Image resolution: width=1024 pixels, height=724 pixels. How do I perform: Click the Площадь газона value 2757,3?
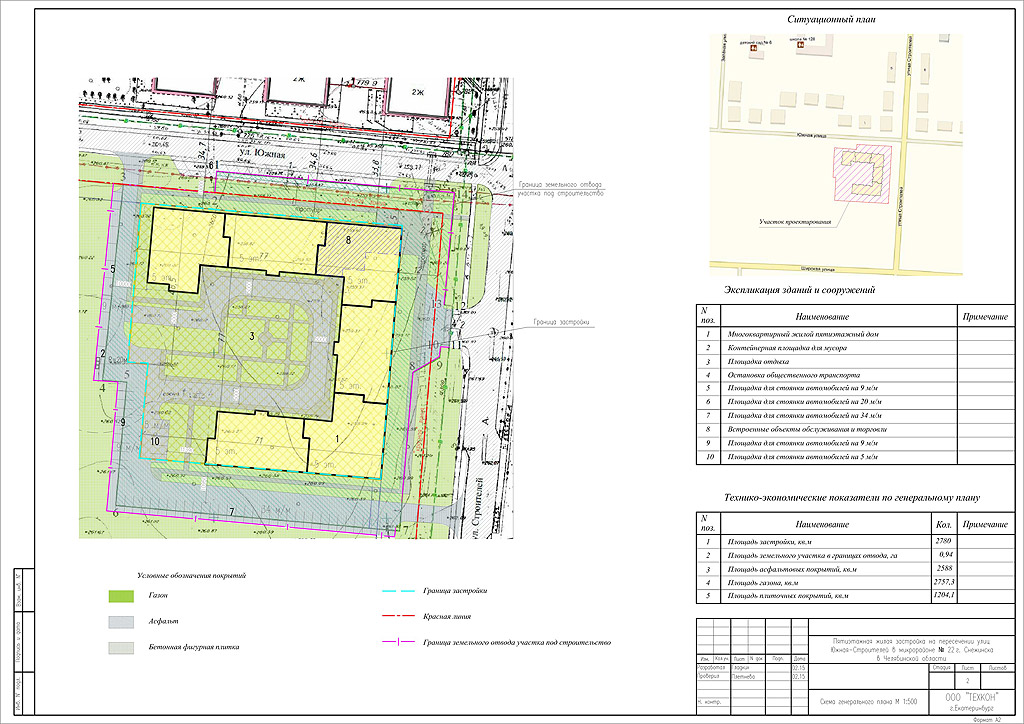941,582
